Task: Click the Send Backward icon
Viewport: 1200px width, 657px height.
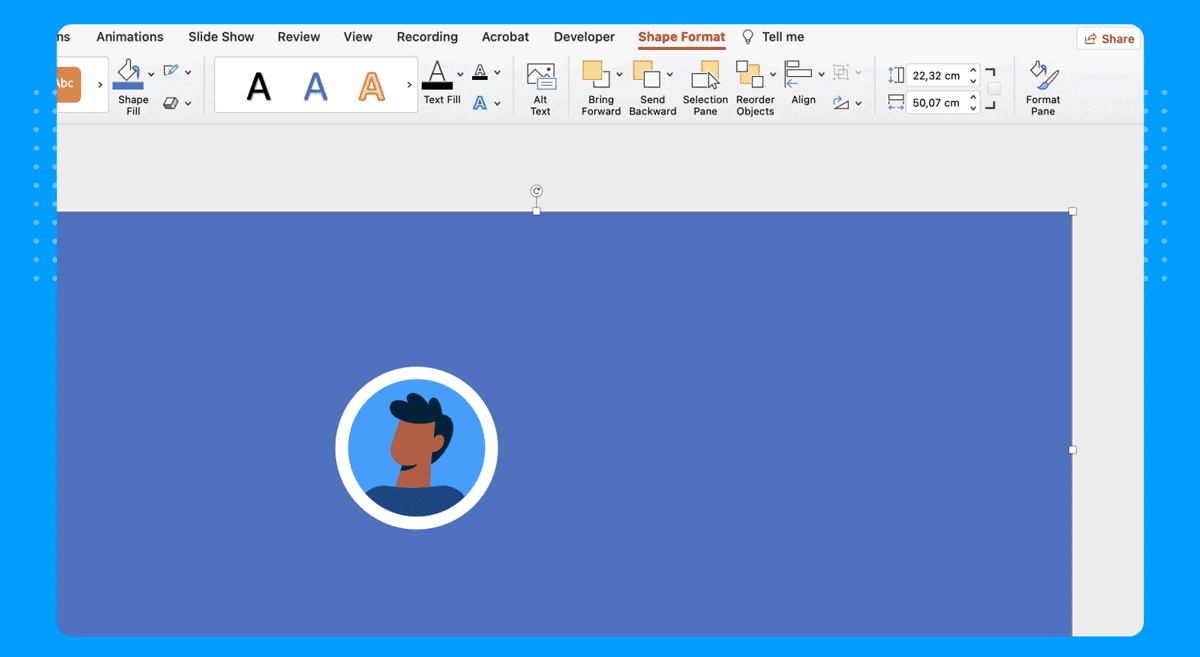Action: [x=647, y=75]
